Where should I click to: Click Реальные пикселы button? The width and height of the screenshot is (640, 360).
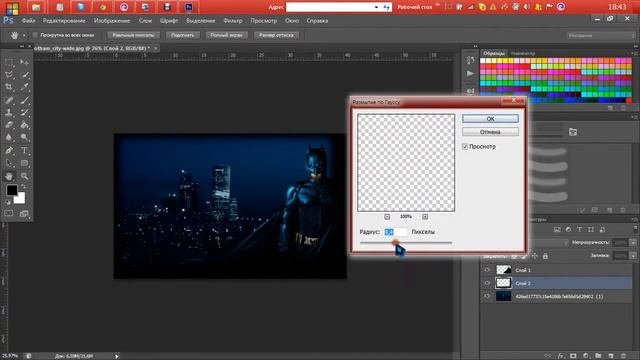coord(133,35)
